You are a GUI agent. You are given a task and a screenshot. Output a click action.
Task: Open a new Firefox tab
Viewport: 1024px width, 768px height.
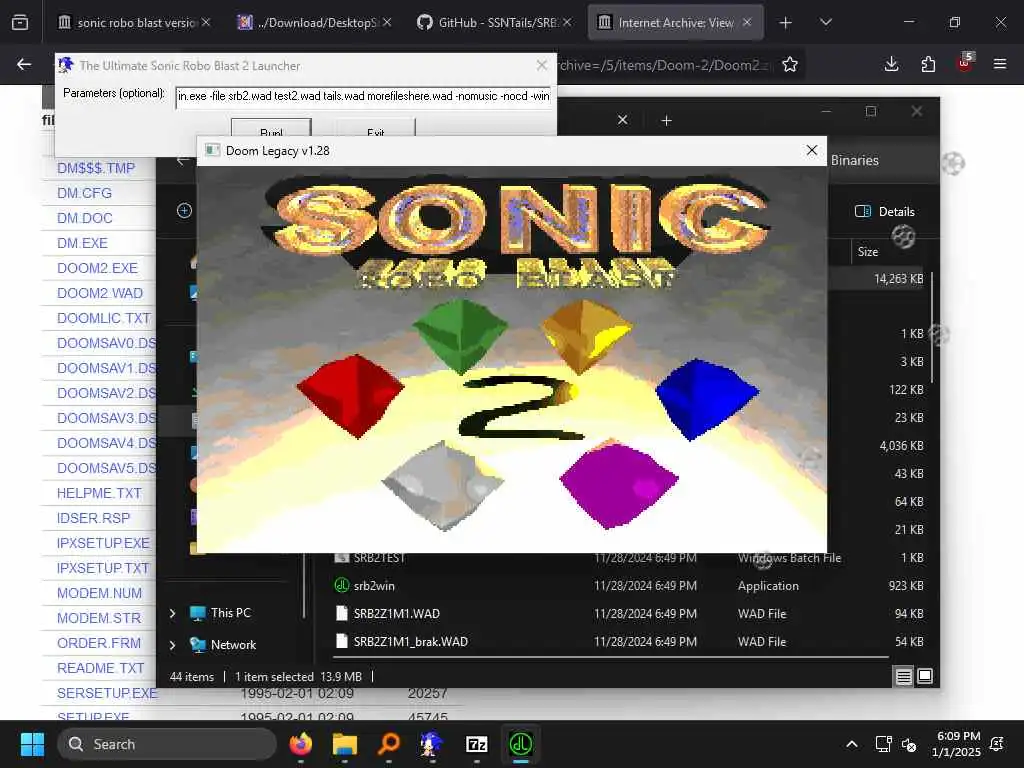point(786,23)
